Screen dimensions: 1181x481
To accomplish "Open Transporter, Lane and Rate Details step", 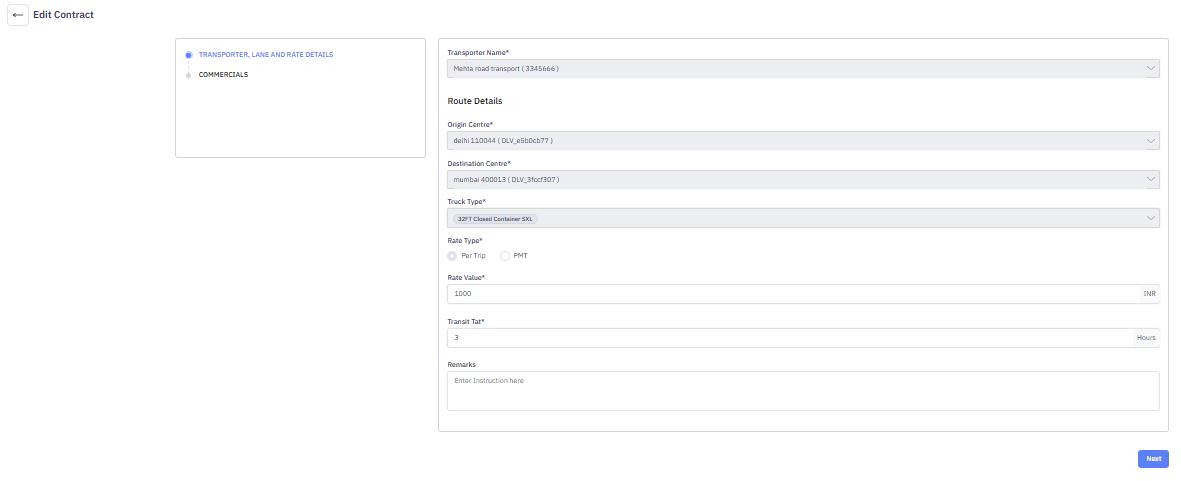I will click(x=266, y=55).
